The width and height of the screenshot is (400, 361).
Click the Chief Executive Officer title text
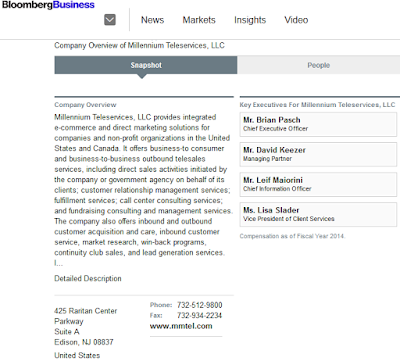point(275,129)
